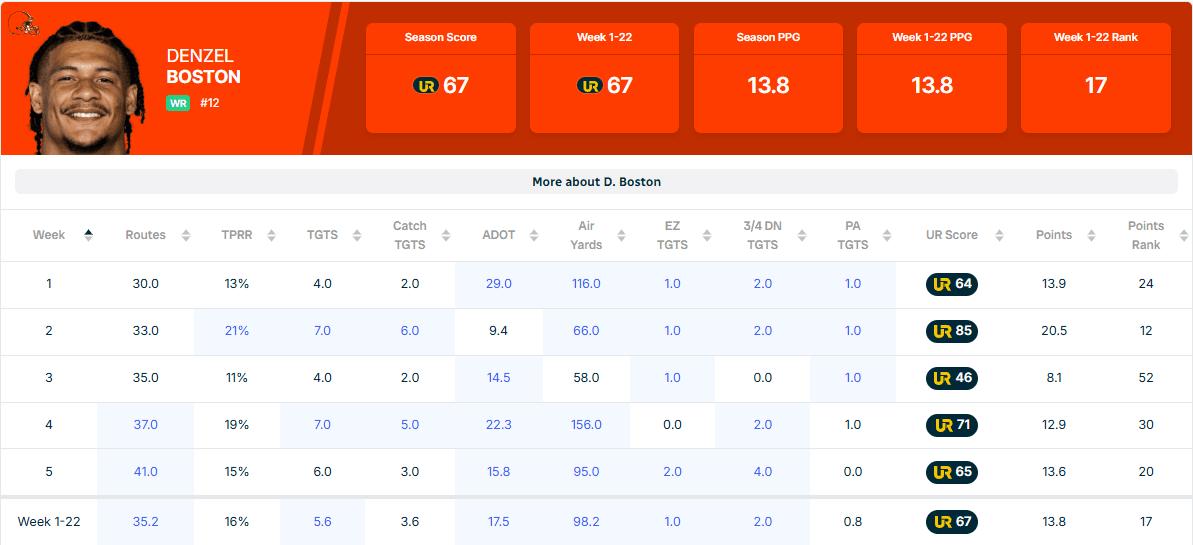Click the Cleveland Browns helmet logo
The width and height of the screenshot is (1193, 545).
(22, 24)
